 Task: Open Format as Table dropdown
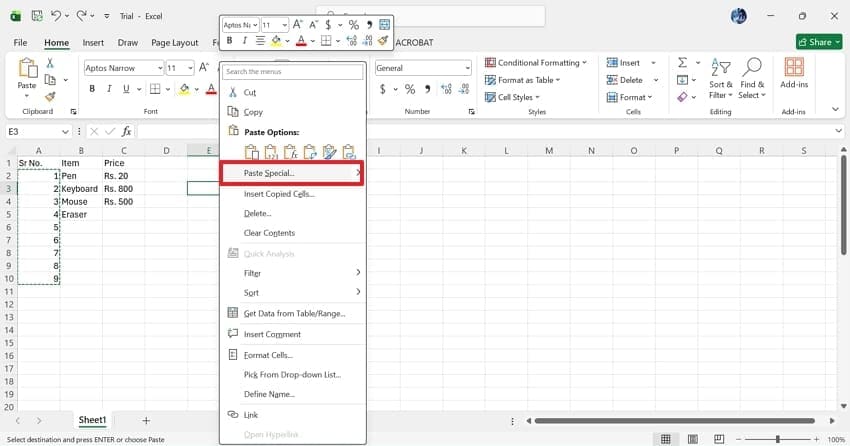click(x=523, y=80)
